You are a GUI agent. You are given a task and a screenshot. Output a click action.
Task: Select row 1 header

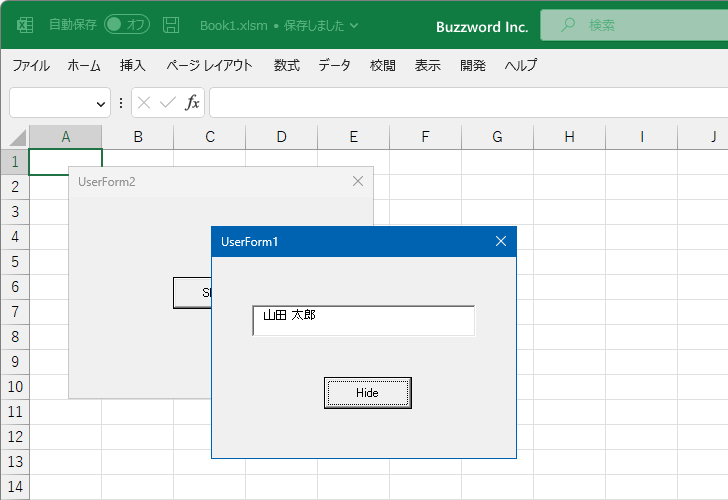click(15, 162)
